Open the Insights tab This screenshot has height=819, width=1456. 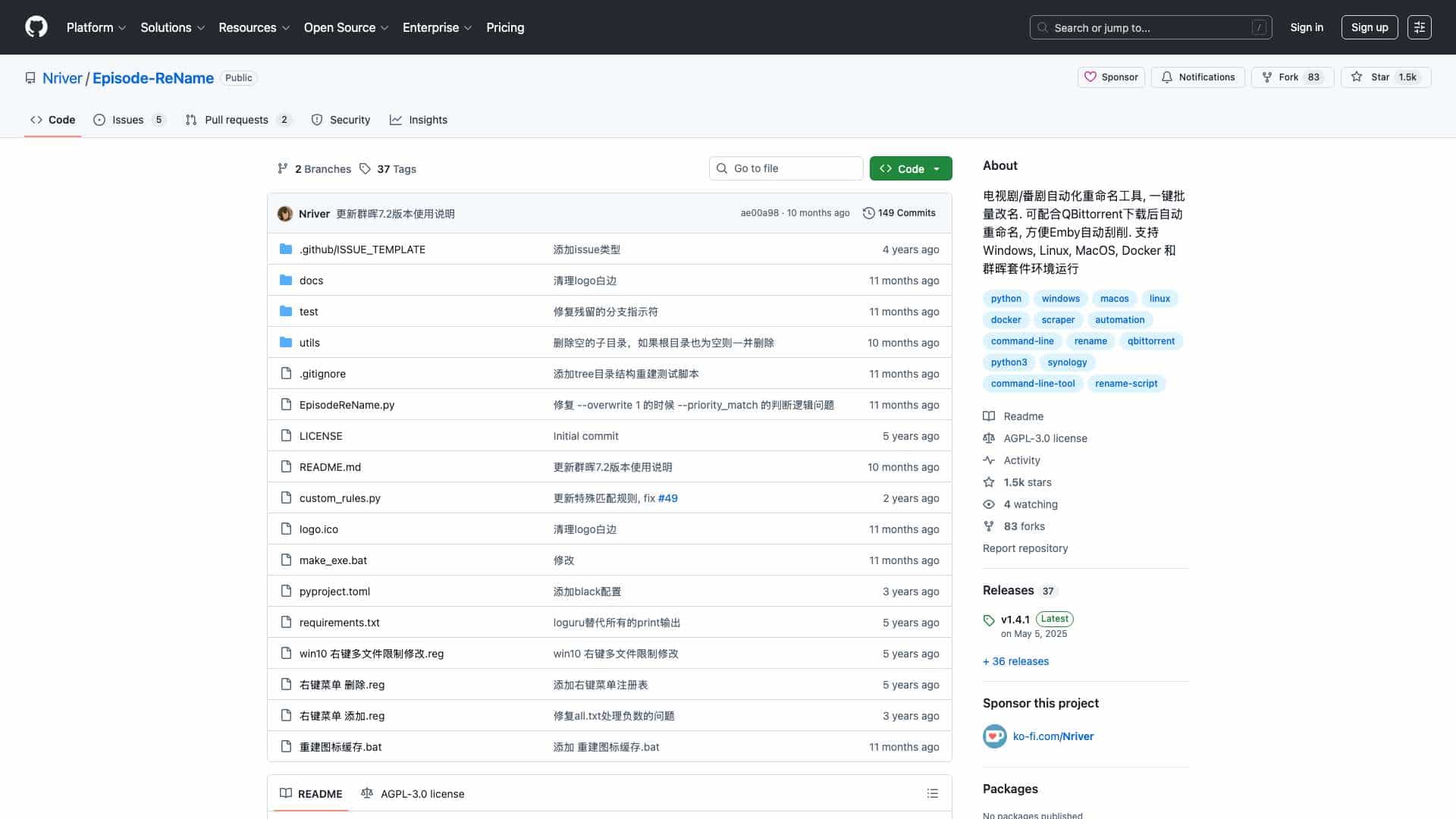point(419,120)
